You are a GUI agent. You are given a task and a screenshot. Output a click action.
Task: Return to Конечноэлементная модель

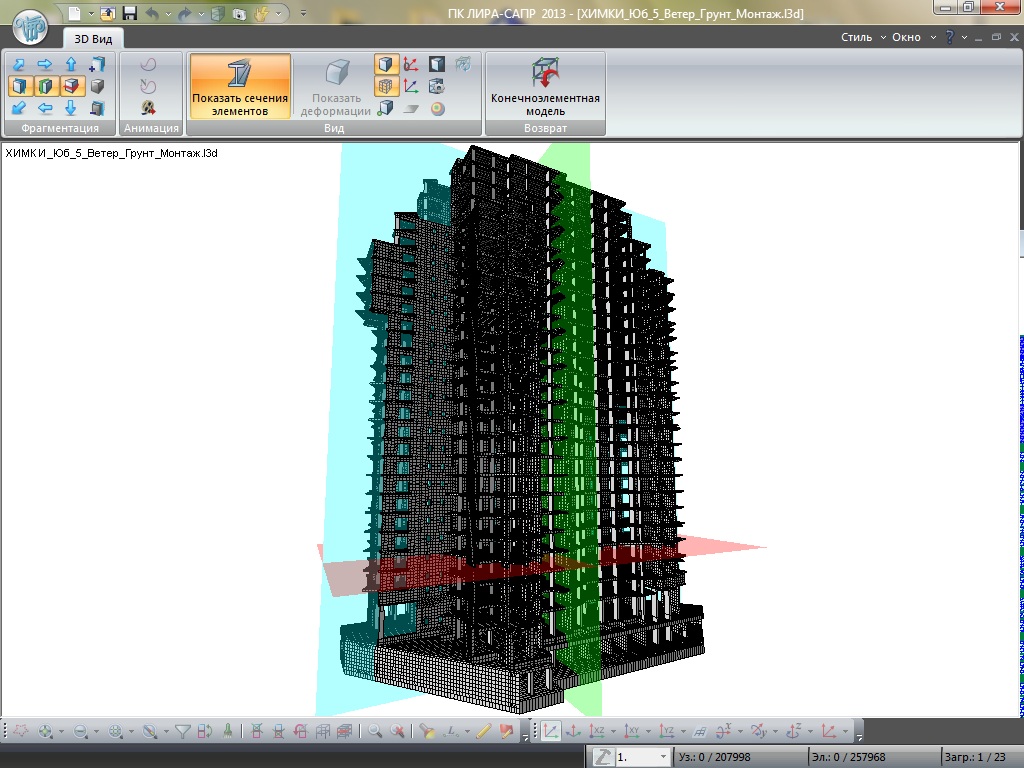pos(545,90)
